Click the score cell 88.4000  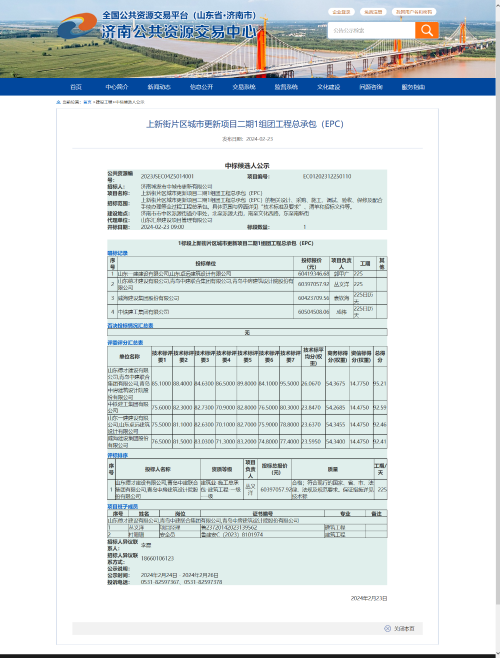point(183,383)
